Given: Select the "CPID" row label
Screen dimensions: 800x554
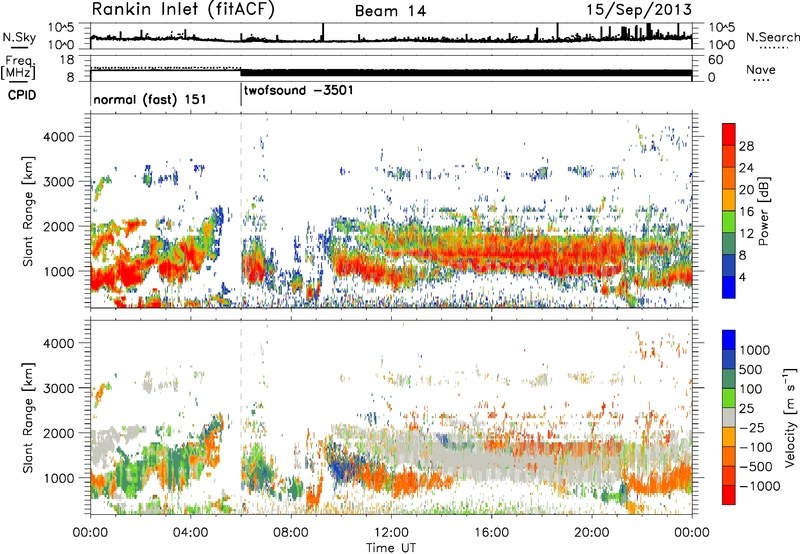Looking at the screenshot, I should coord(22,95).
